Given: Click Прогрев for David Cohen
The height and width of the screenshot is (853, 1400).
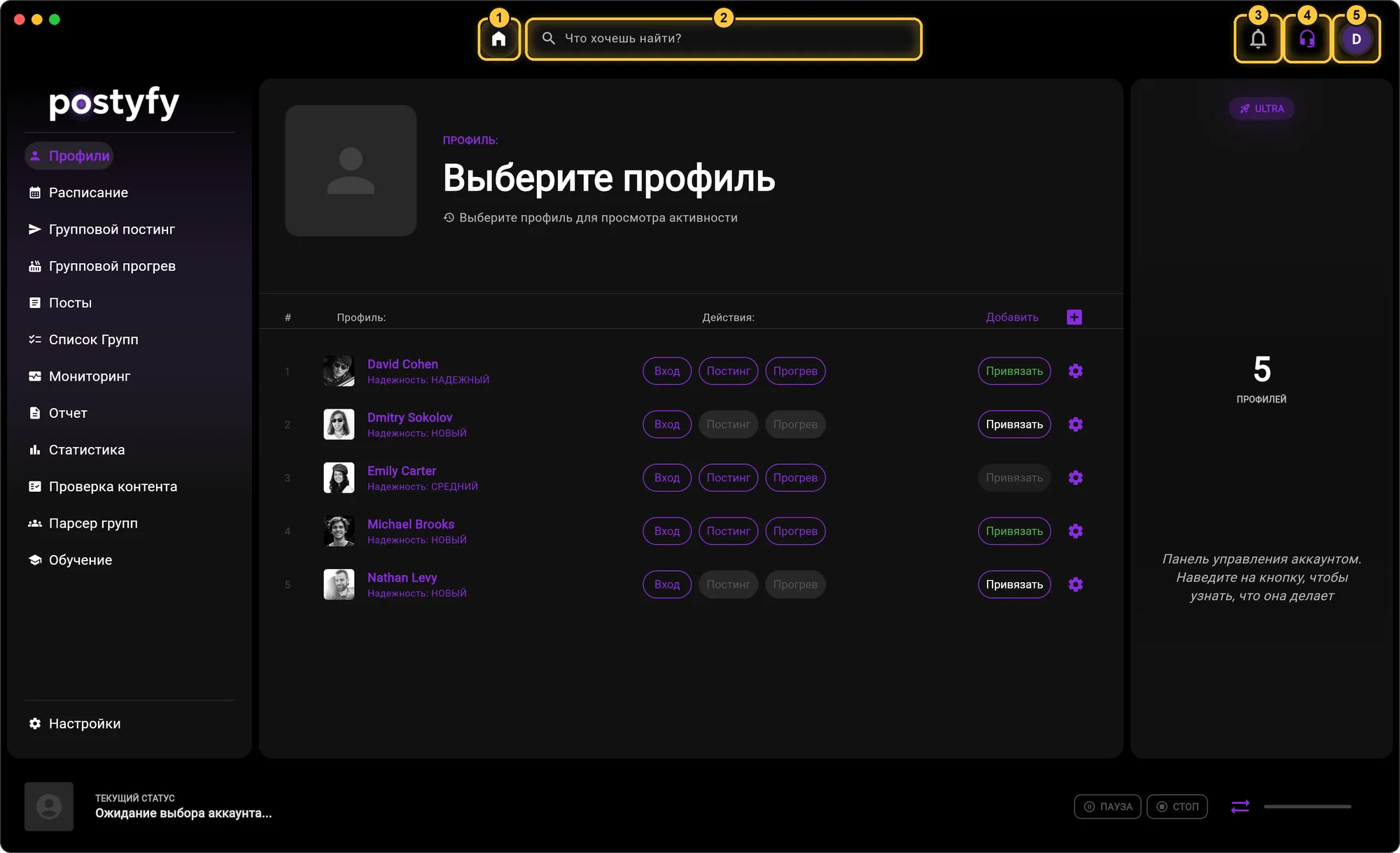Looking at the screenshot, I should [x=795, y=371].
